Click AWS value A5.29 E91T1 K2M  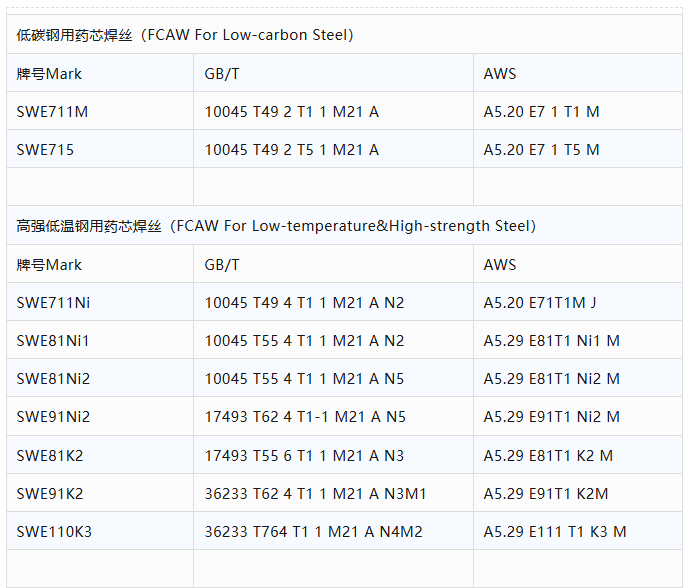click(545, 493)
